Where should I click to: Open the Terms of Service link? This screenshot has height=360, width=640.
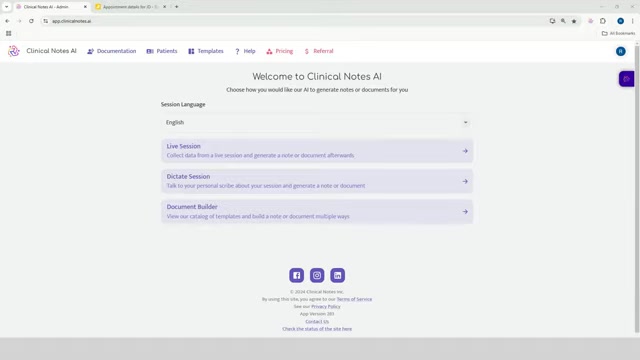pos(354,299)
